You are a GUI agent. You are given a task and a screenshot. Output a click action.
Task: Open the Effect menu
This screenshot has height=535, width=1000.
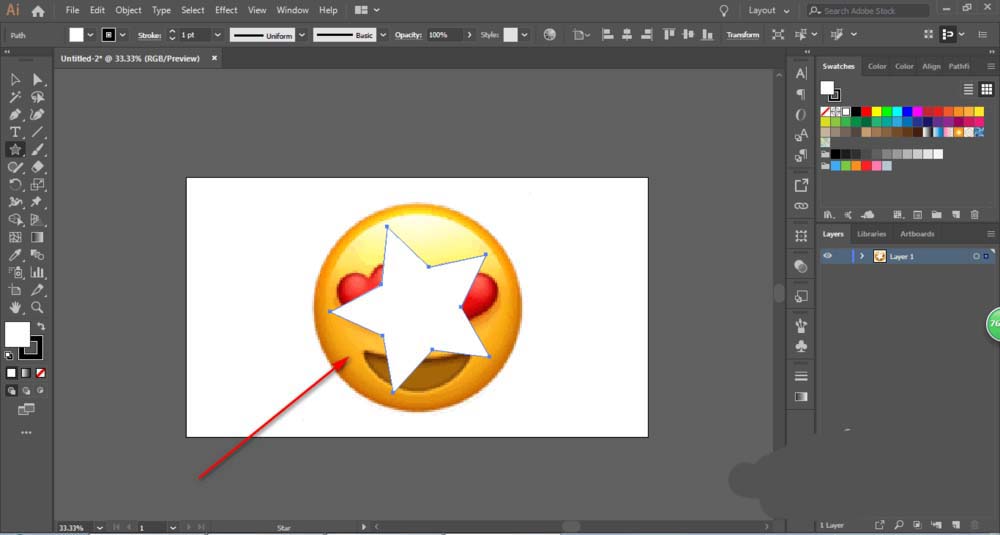point(226,10)
